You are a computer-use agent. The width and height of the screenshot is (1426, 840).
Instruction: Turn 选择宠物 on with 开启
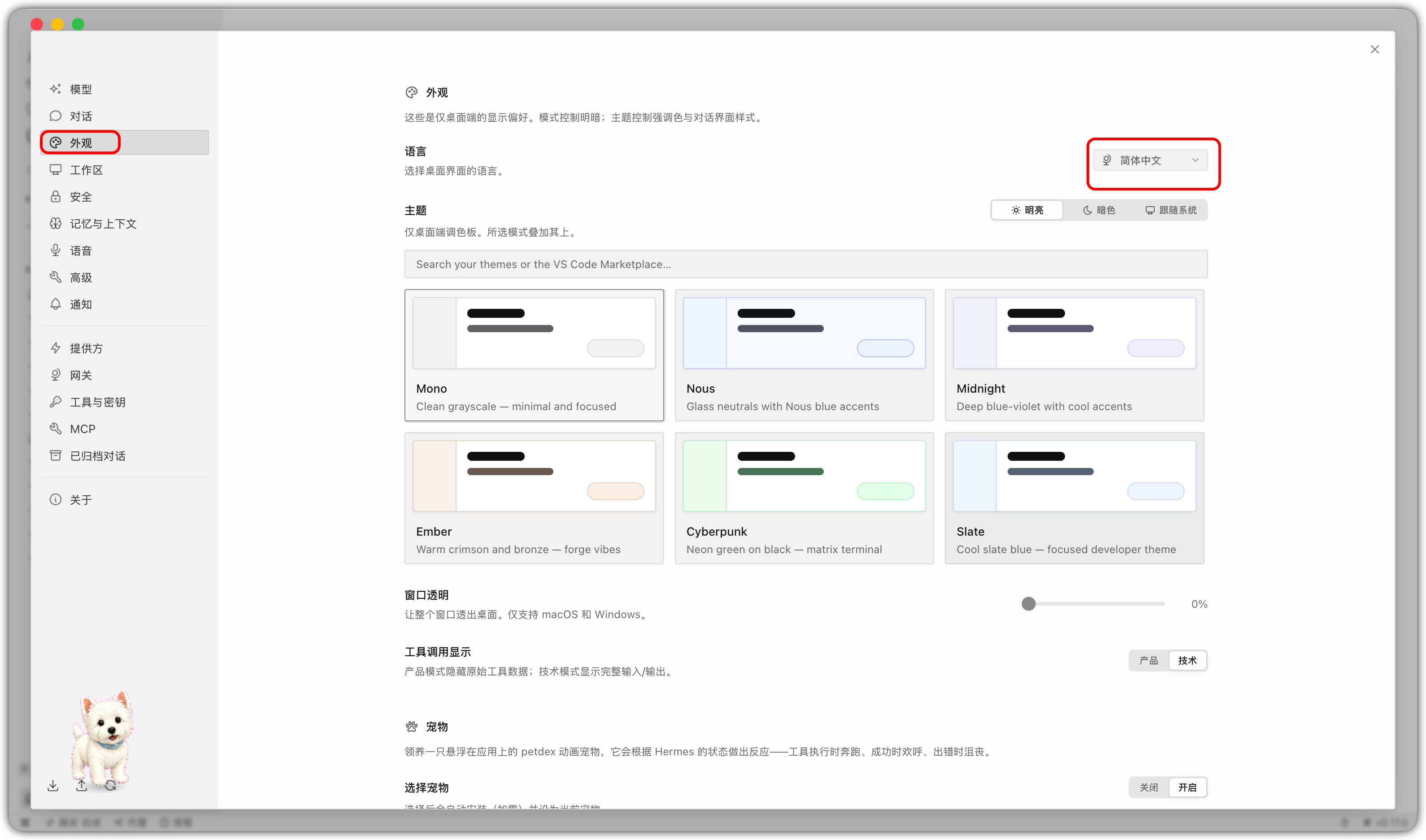point(1187,788)
